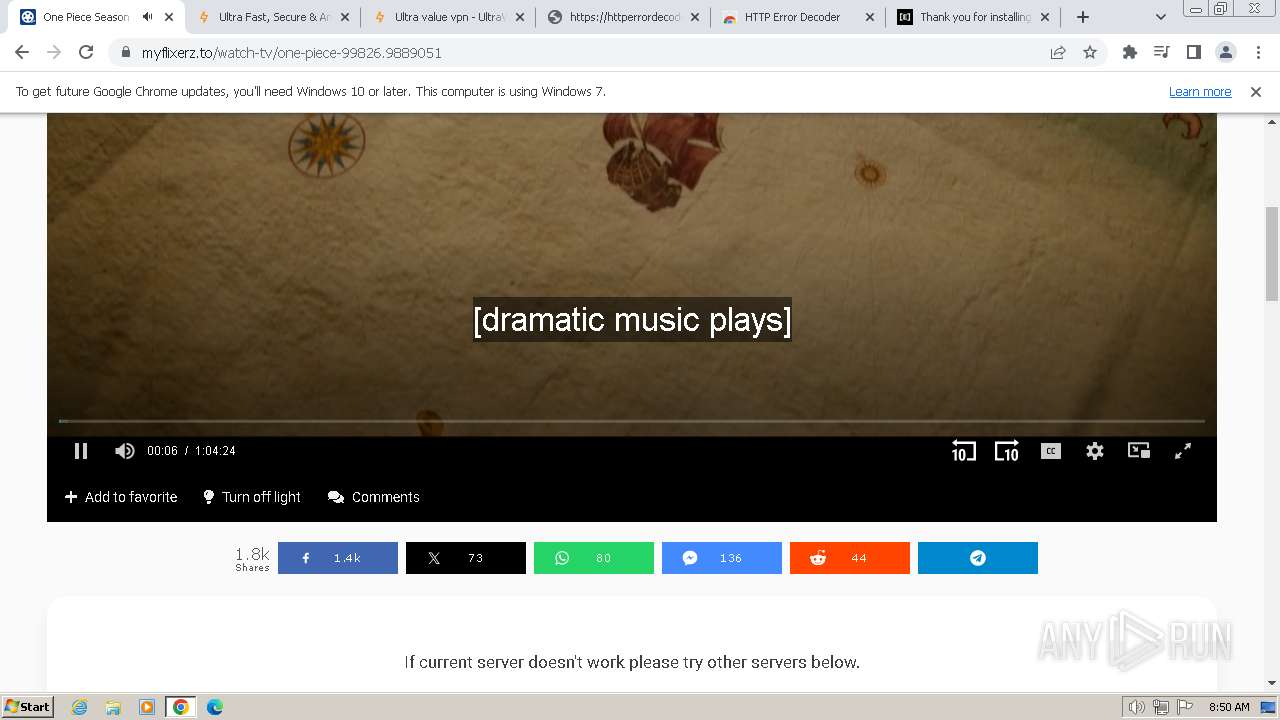
Task: Mute the video player volume
Action: coord(124,451)
